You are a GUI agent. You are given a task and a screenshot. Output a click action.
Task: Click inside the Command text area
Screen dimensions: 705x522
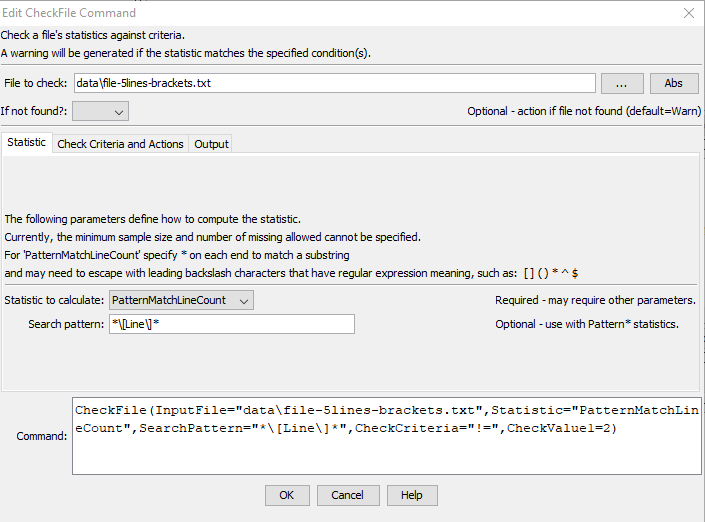coord(387,436)
